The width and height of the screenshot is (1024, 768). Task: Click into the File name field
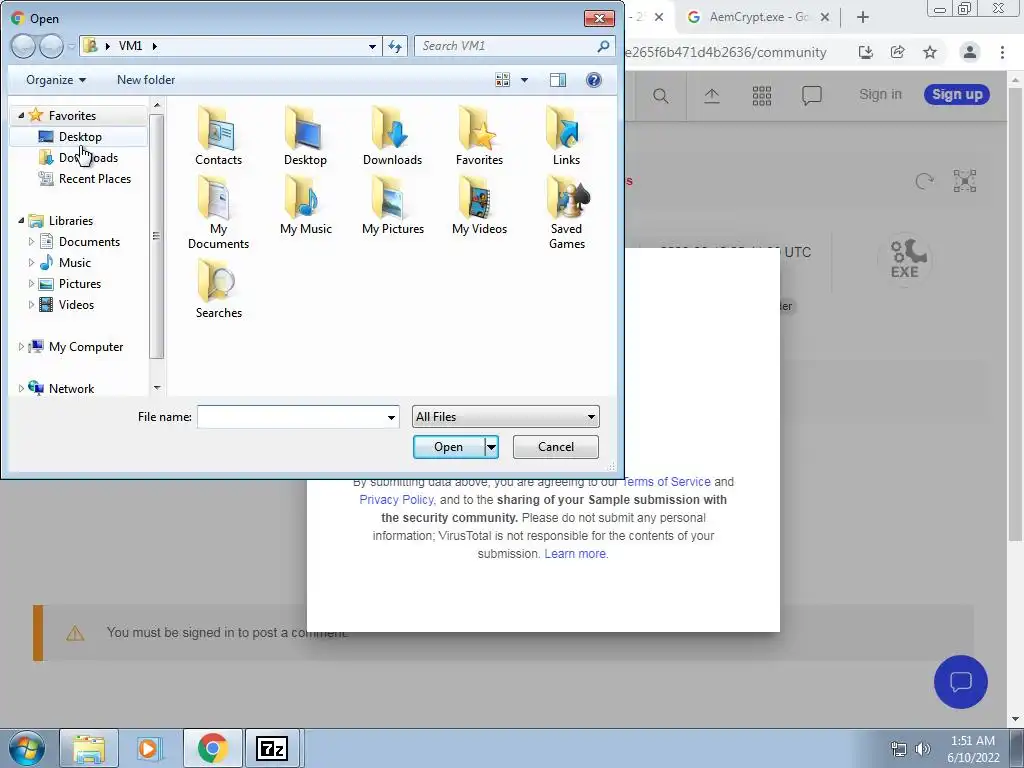pos(291,417)
